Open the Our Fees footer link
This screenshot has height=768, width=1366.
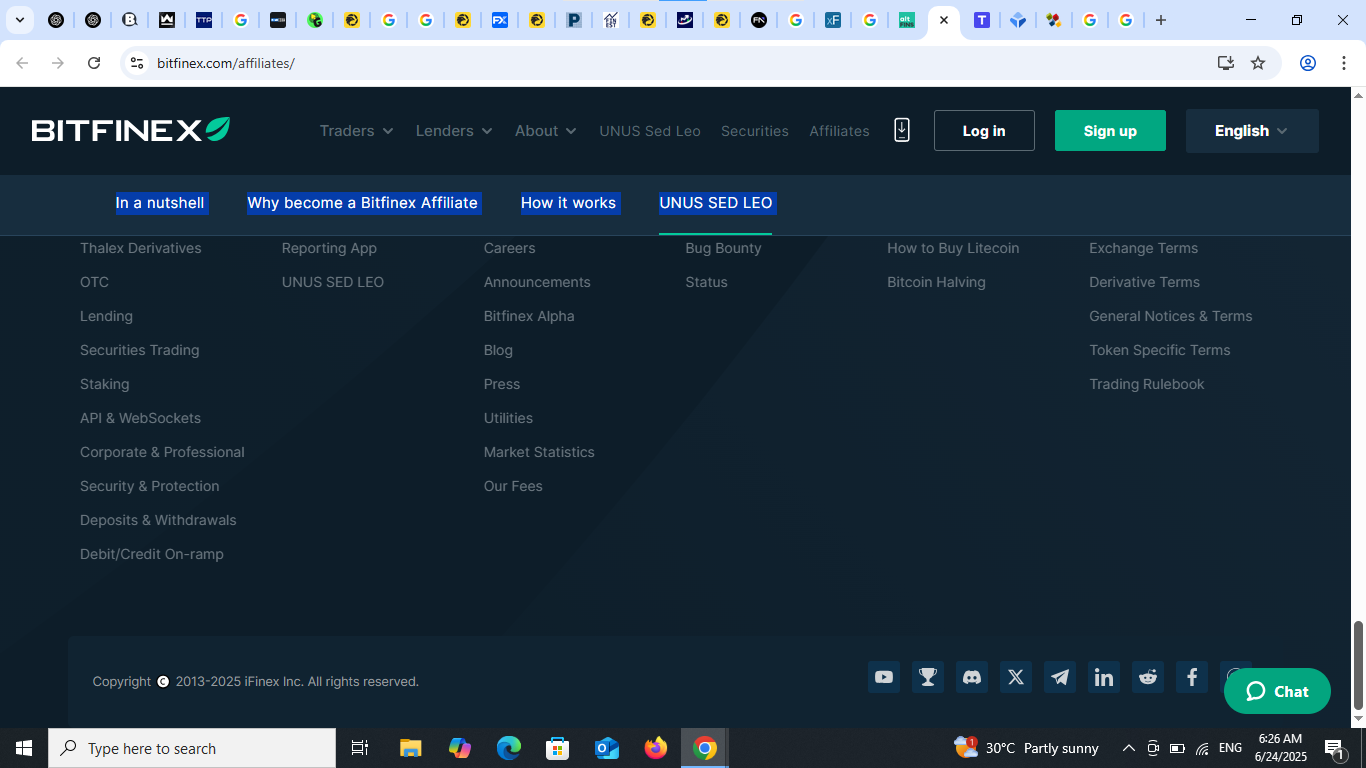click(513, 486)
